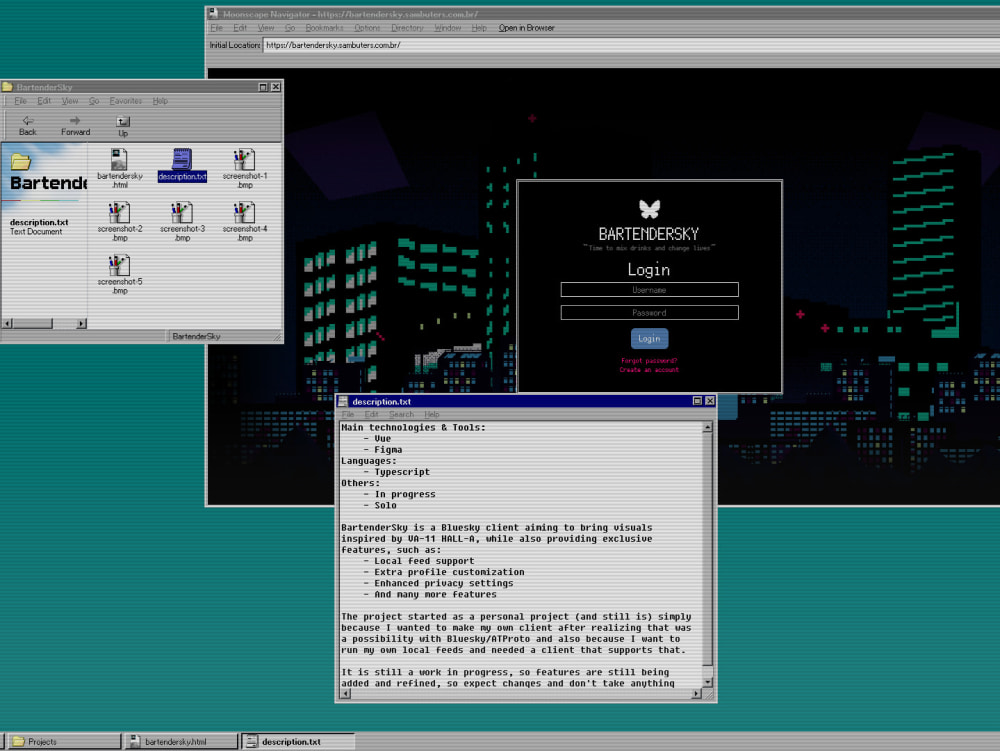Click the Initial Location URL field

[x=631, y=45]
